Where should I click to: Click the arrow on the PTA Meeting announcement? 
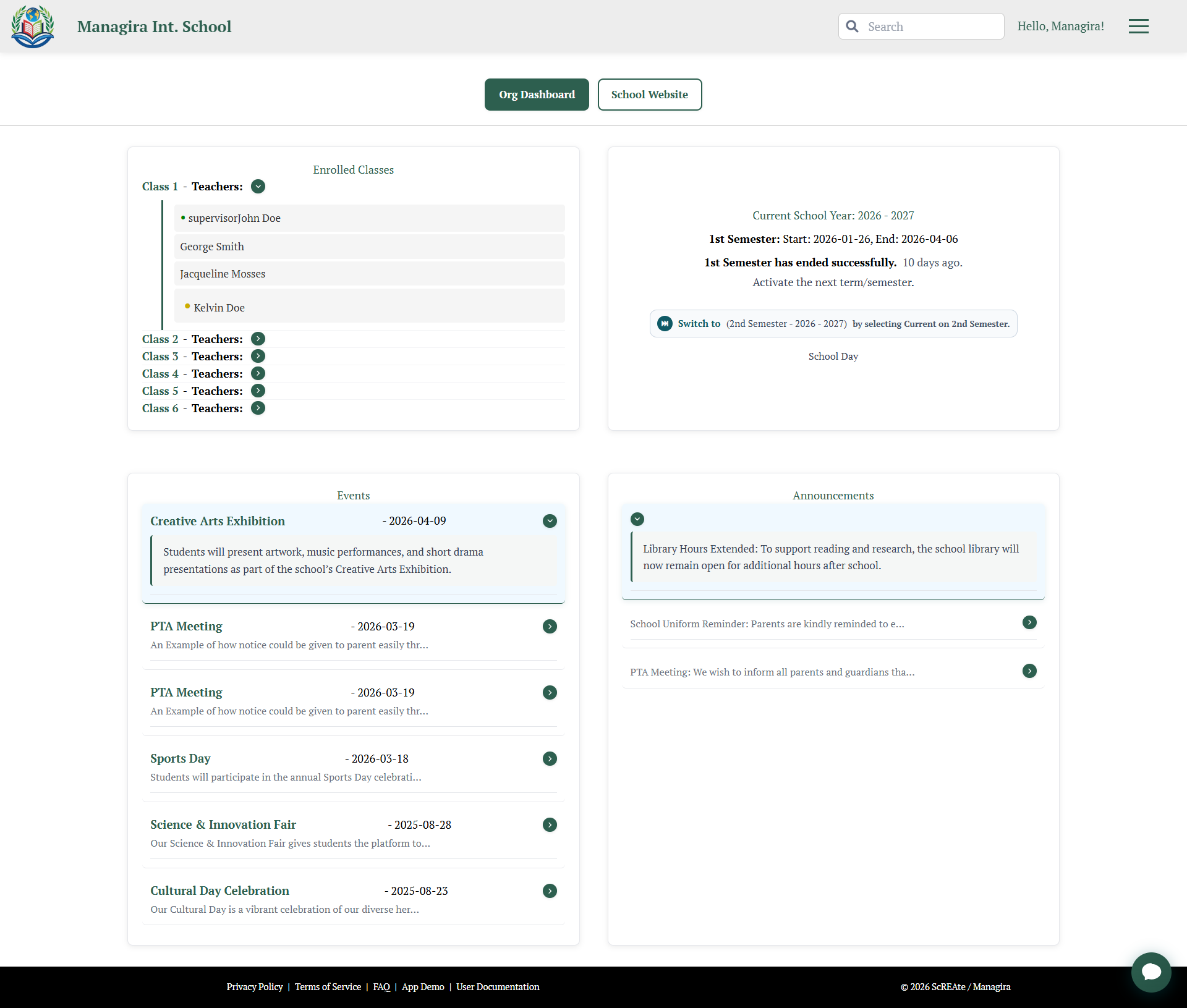tap(1029, 671)
